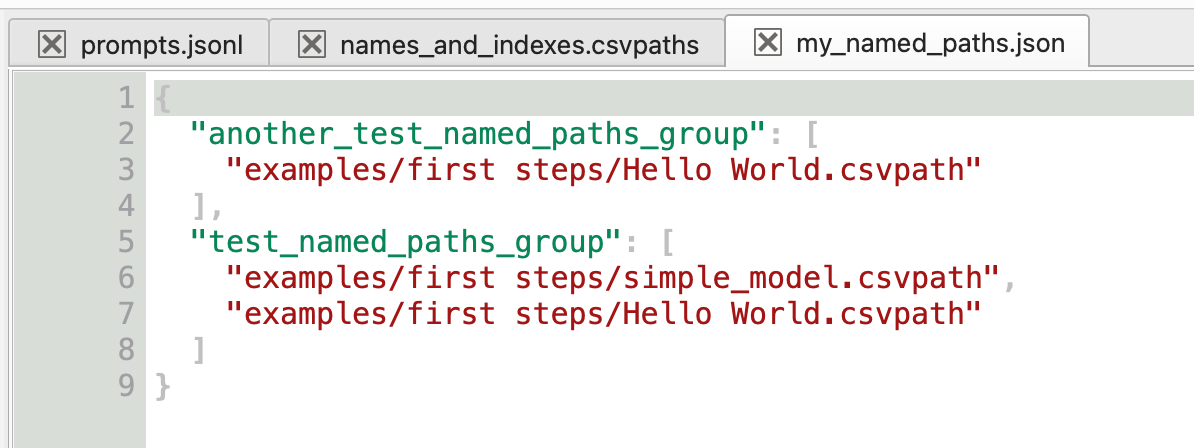Viewport: 1194px width, 448px height.
Task: Close the prompts.jsonl tab
Action: (51, 44)
